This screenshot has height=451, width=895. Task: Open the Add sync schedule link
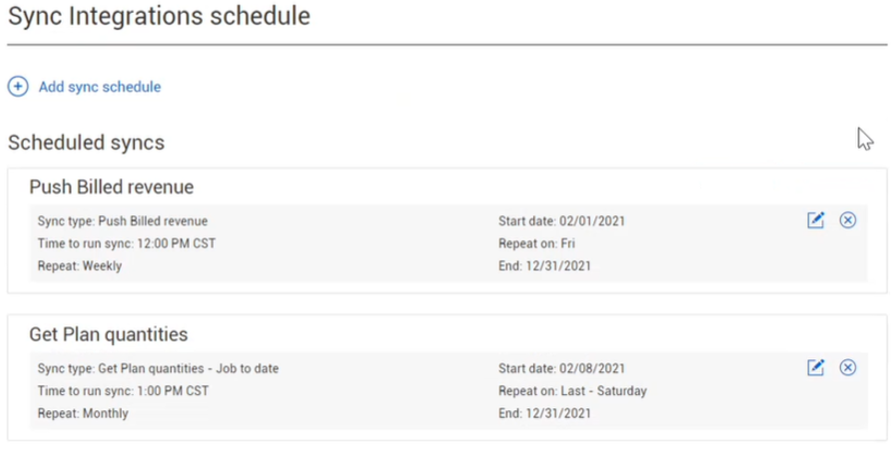click(x=99, y=87)
